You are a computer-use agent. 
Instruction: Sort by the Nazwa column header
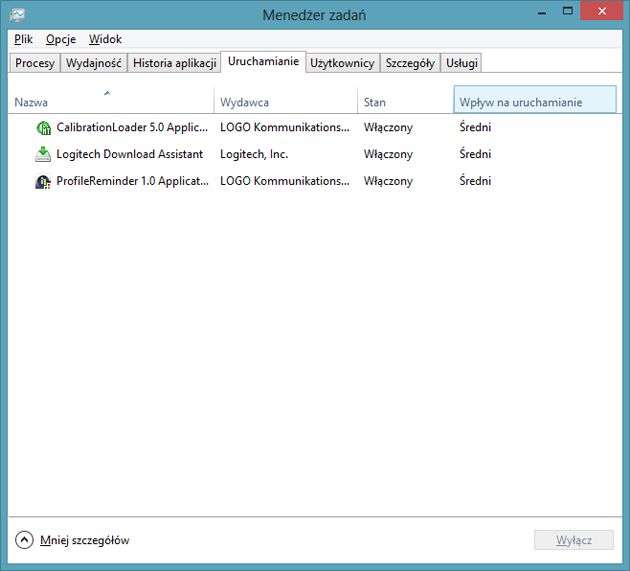[x=111, y=99]
